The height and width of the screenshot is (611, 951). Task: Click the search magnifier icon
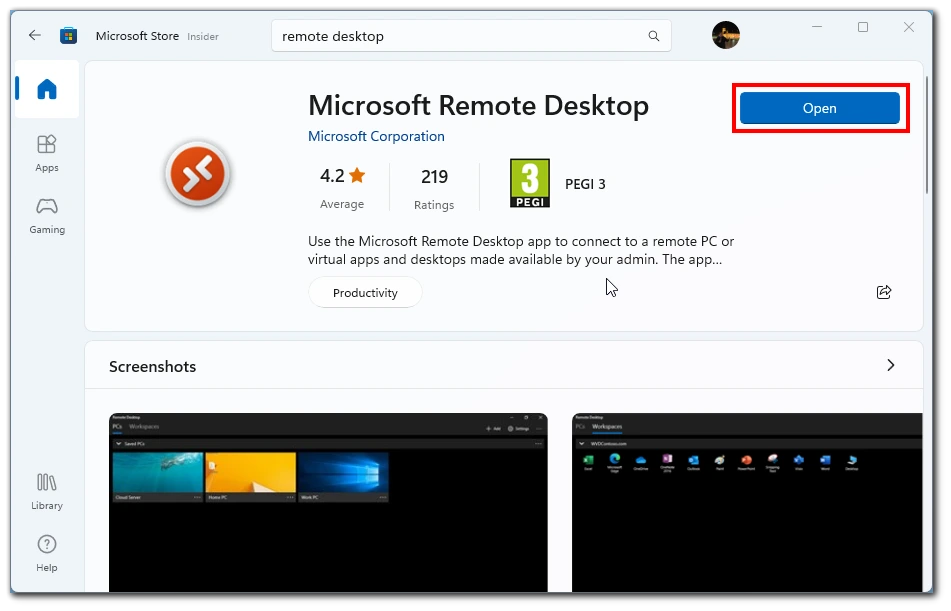(x=653, y=36)
